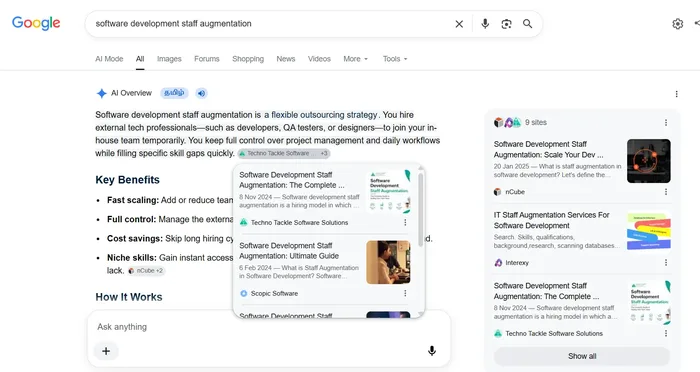Click nCube result thumbnail image
Image resolution: width=700 pixels, height=372 pixels.
649,161
